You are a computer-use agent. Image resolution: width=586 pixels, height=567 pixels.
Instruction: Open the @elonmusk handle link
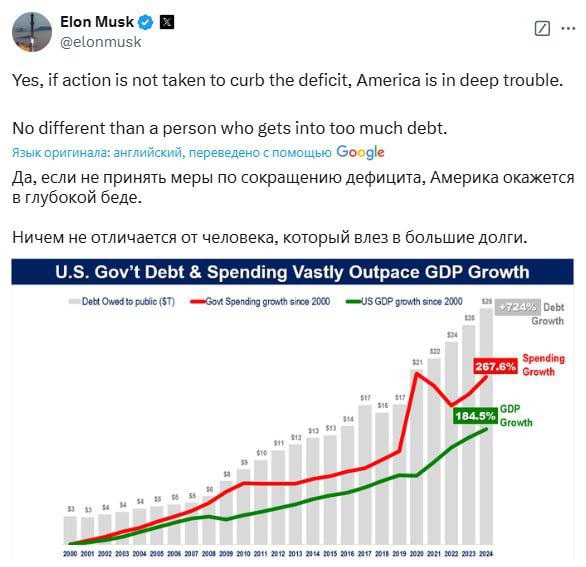(101, 42)
